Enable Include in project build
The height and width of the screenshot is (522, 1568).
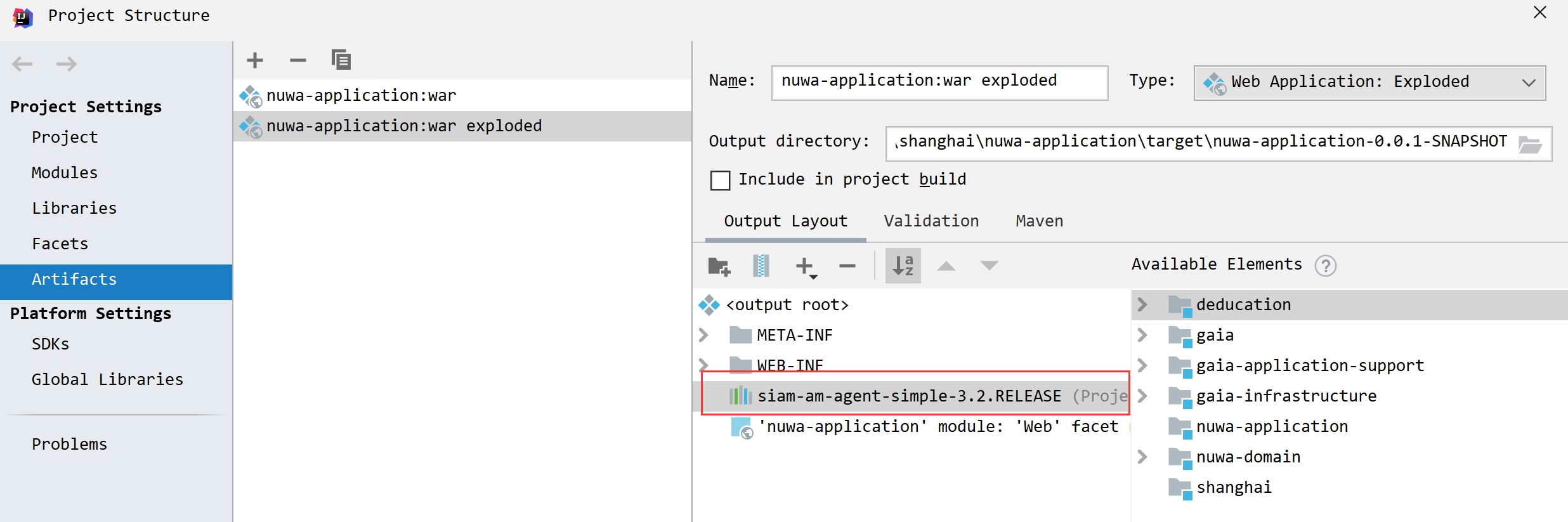[x=721, y=180]
